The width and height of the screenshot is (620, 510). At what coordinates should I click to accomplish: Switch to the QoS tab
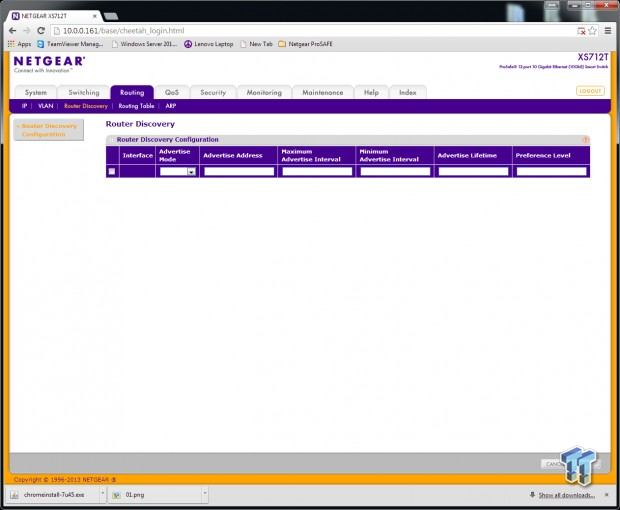click(172, 92)
